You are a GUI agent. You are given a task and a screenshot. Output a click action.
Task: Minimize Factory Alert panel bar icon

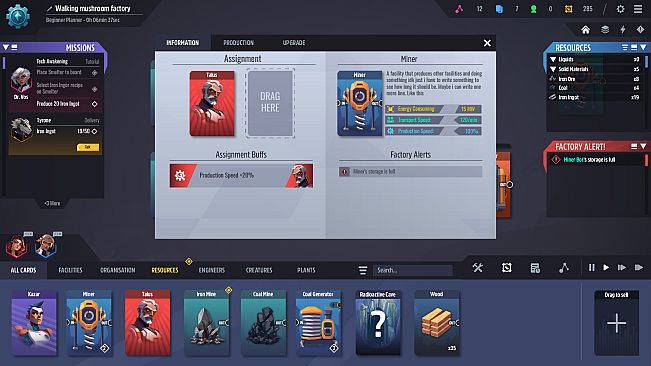click(x=634, y=146)
